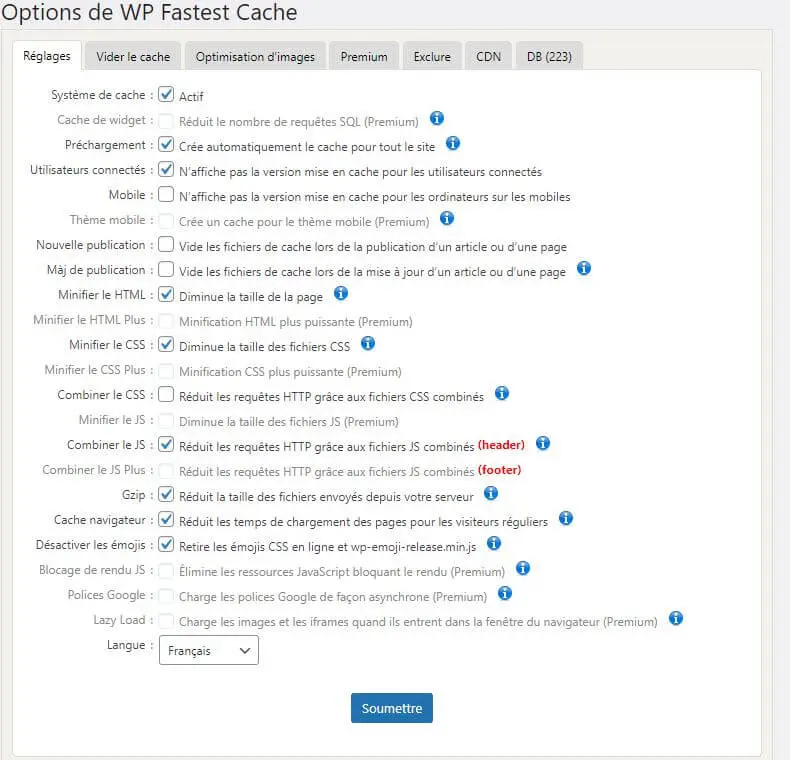Show info for Cache navigateur option
790x760 pixels.
[x=565, y=518]
